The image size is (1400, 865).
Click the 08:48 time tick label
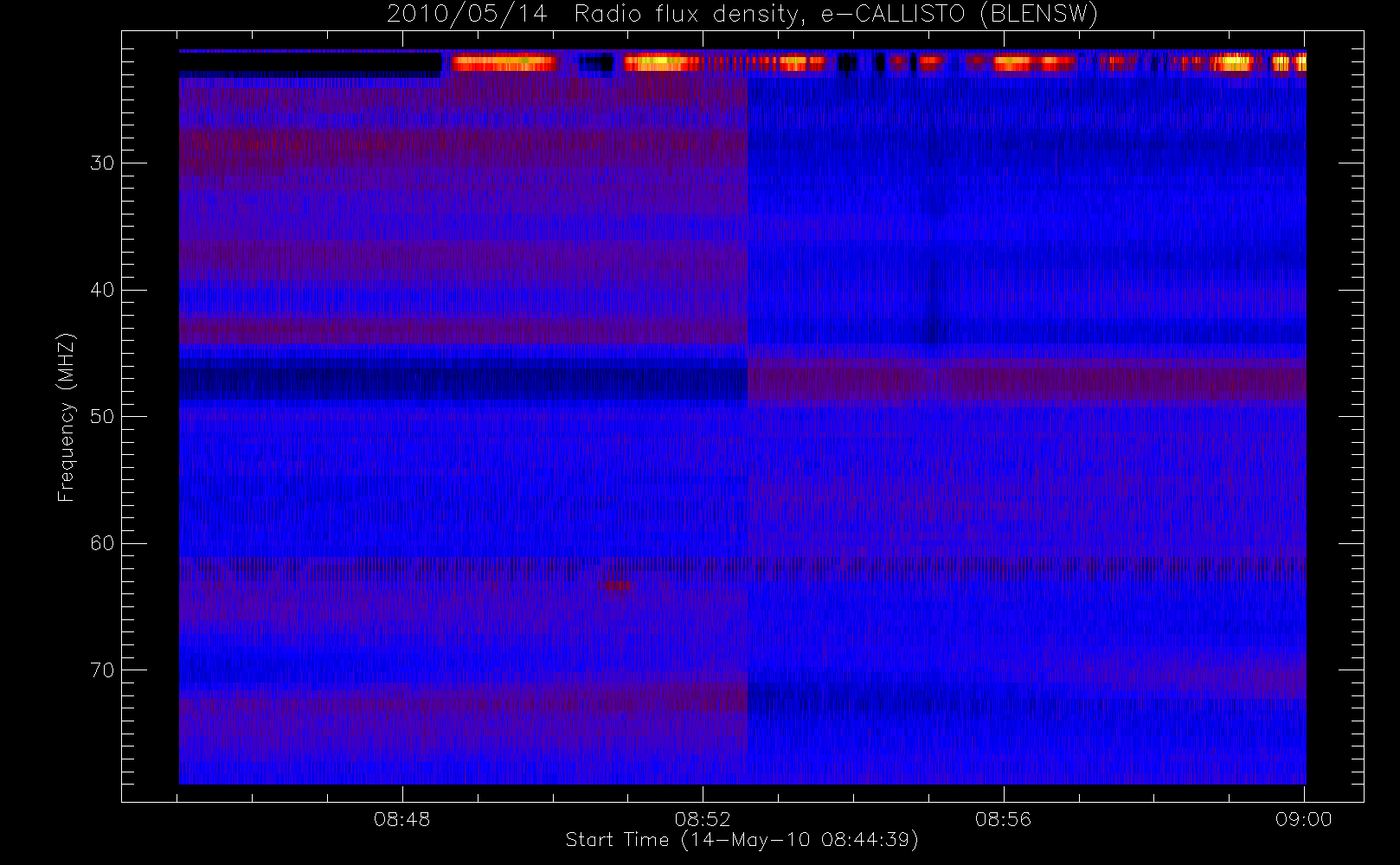coord(402,818)
